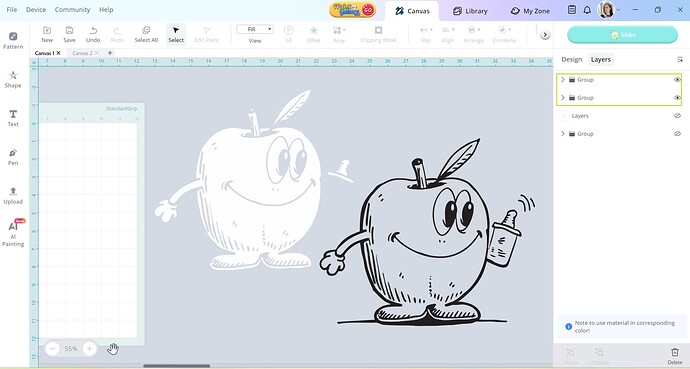
Task: Click the 55% zoom level value
Action: [71, 349]
